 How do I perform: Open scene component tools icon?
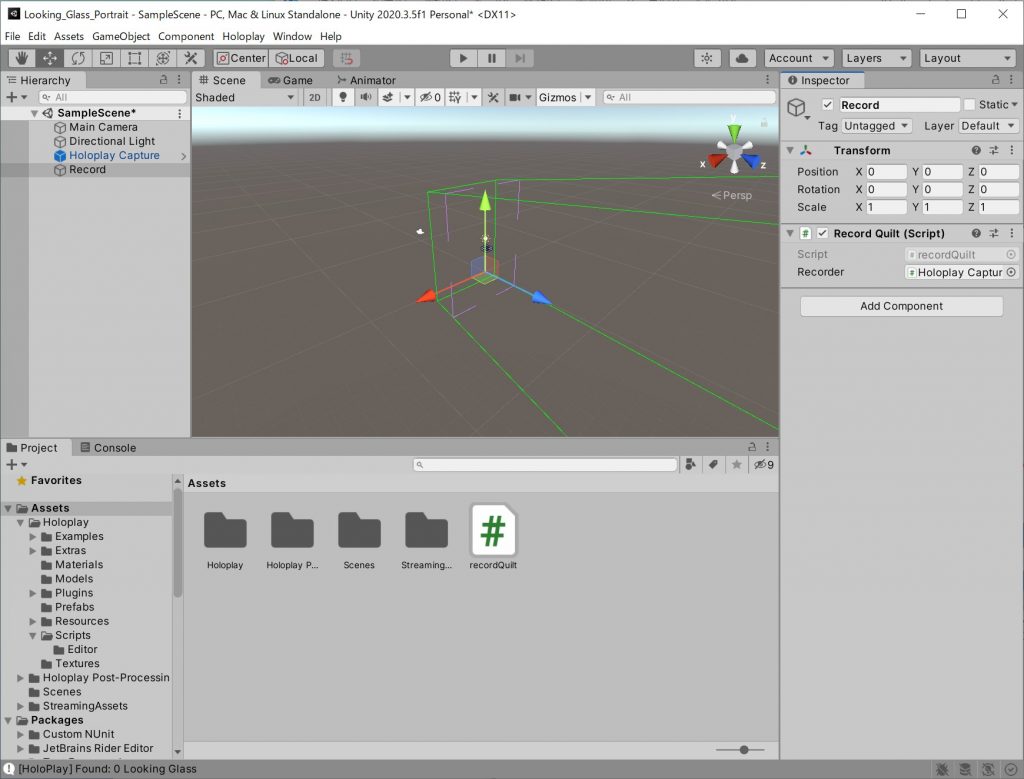click(493, 97)
